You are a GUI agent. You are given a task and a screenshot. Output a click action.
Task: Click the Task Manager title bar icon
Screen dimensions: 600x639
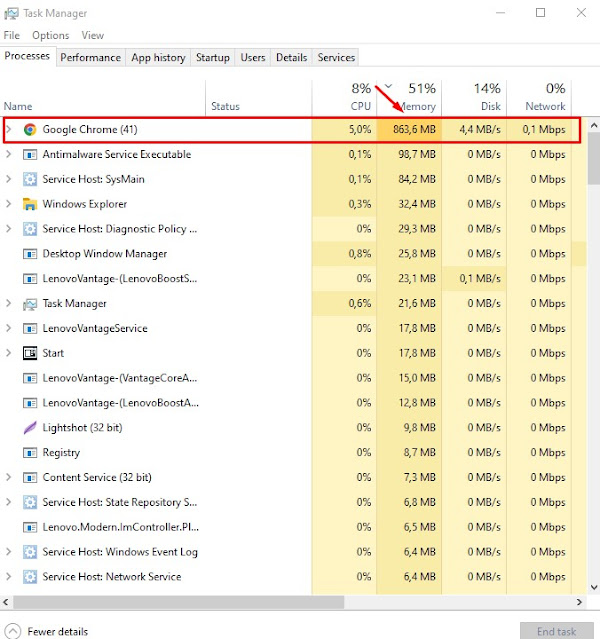pyautogui.click(x=11, y=13)
